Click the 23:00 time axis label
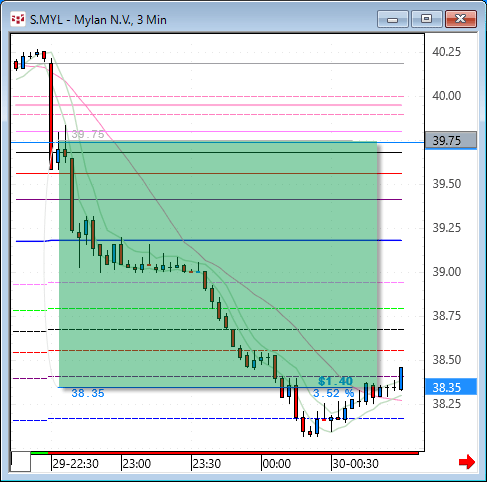Viewport: 487px width, 482px height. click(137, 464)
